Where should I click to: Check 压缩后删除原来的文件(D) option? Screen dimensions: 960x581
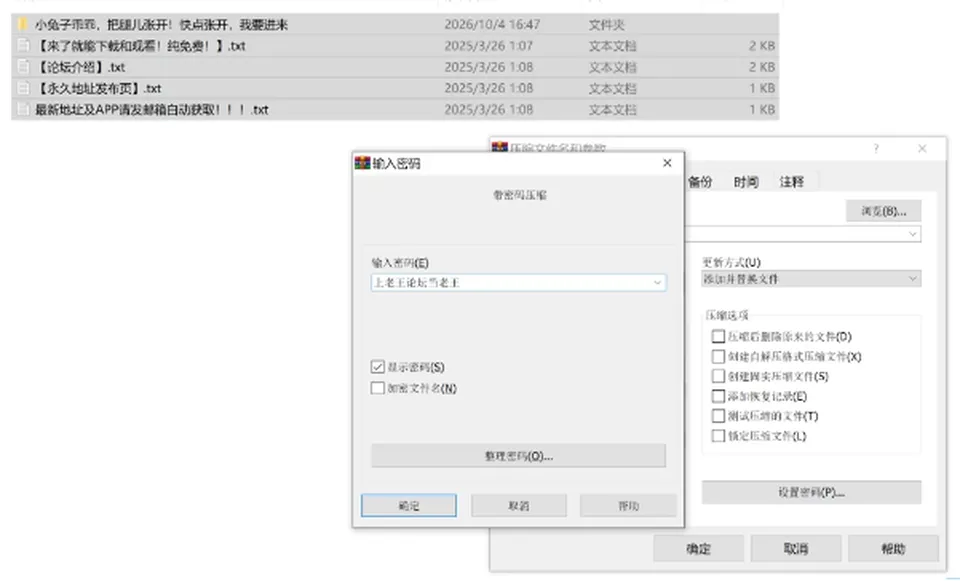point(718,336)
